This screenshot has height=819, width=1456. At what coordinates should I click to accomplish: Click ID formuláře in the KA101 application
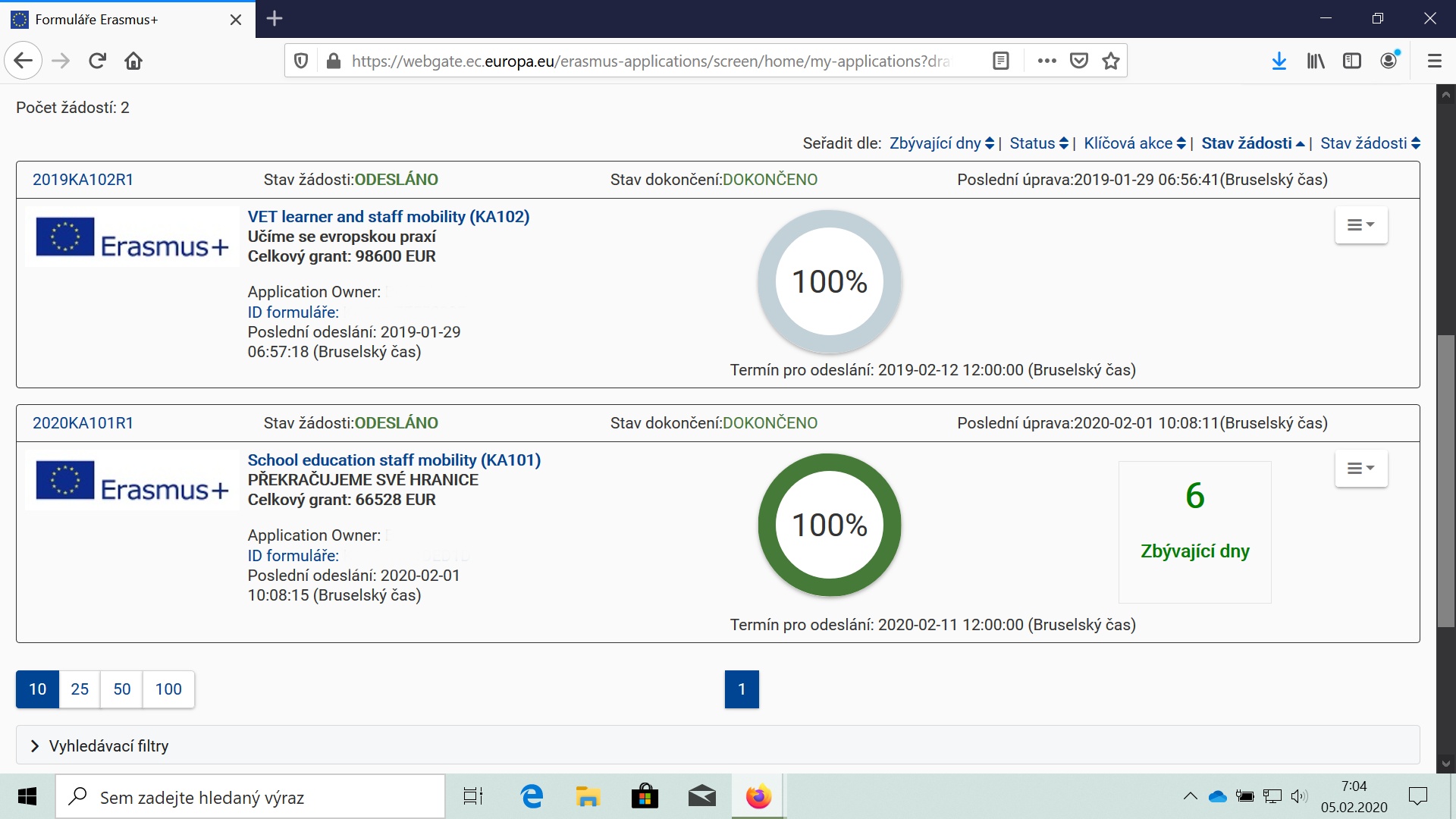pos(293,556)
